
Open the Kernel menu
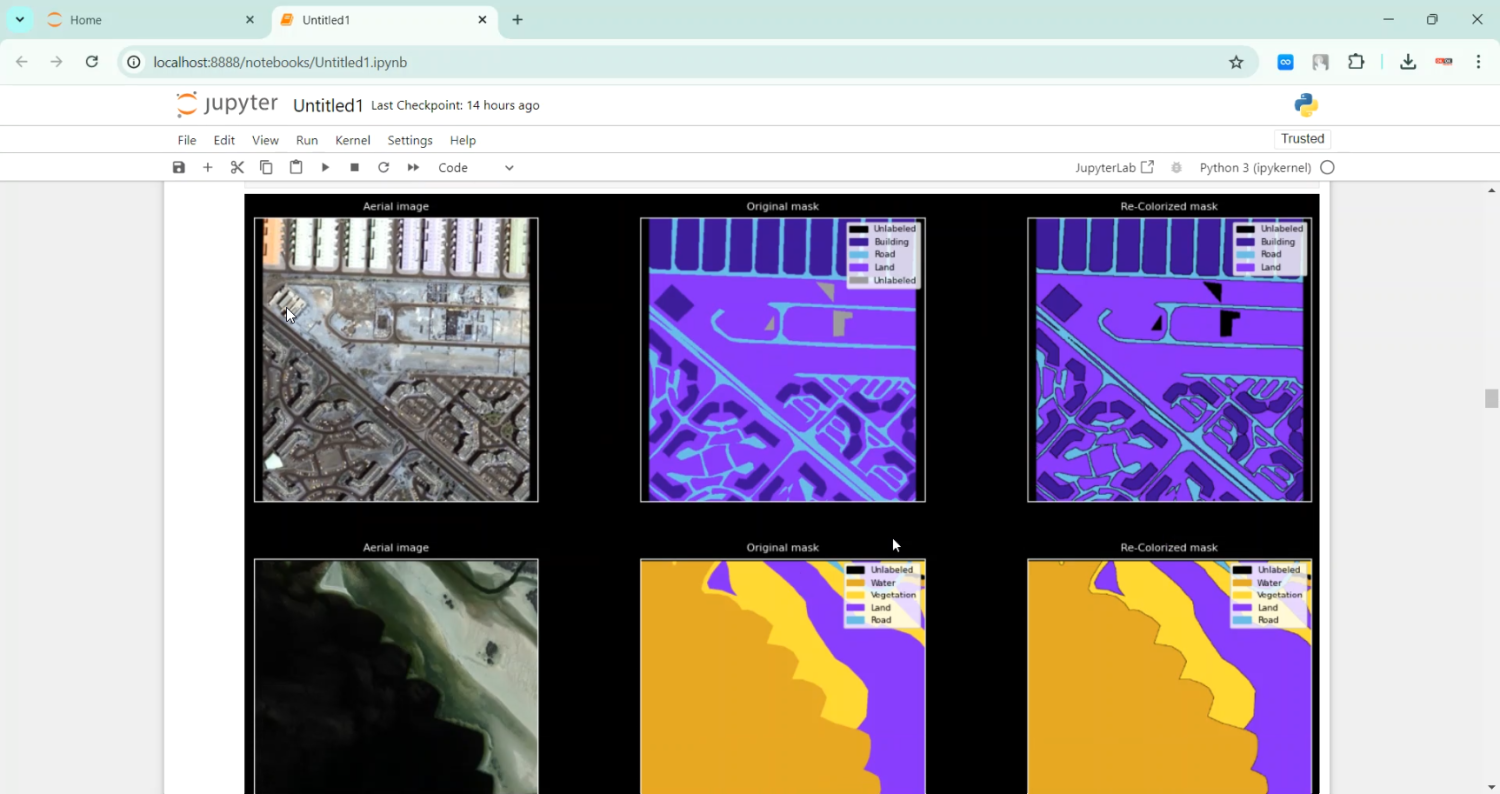(352, 140)
